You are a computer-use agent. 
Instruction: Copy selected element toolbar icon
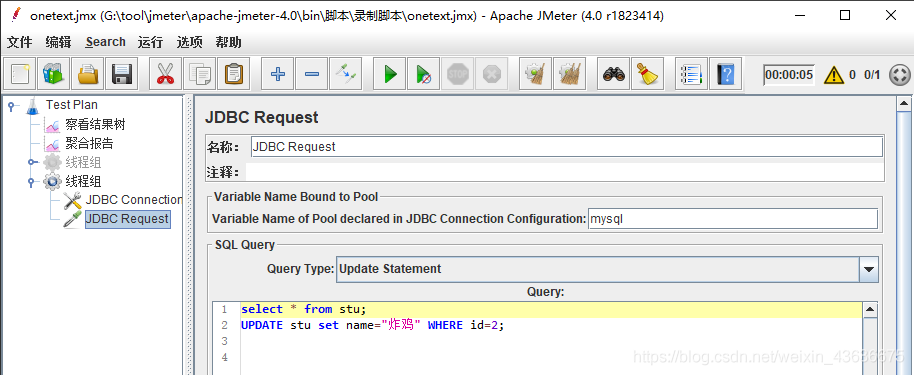tap(200, 74)
